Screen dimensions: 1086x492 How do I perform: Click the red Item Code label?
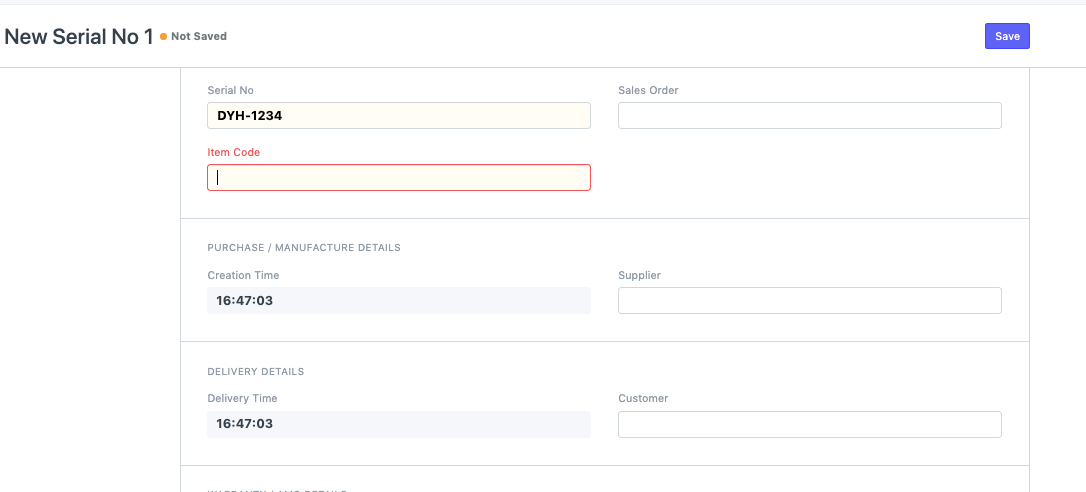point(233,152)
